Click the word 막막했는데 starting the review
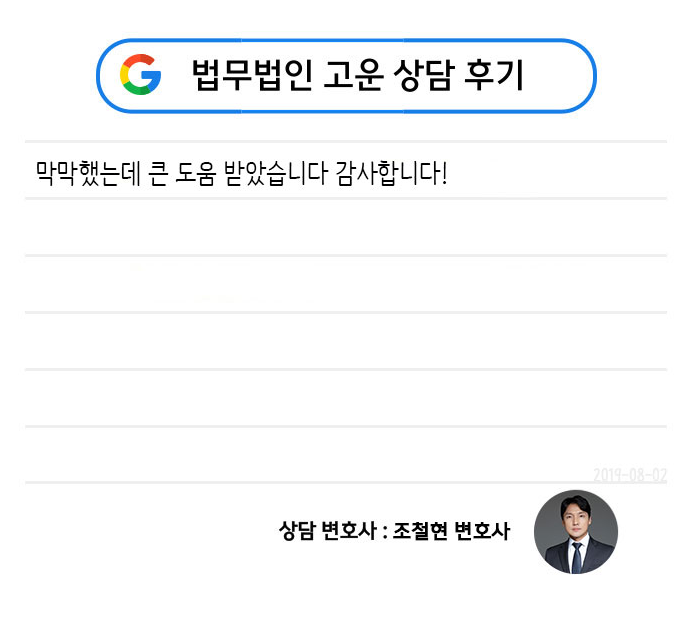Viewport: 689px width, 618px height. click(83, 172)
